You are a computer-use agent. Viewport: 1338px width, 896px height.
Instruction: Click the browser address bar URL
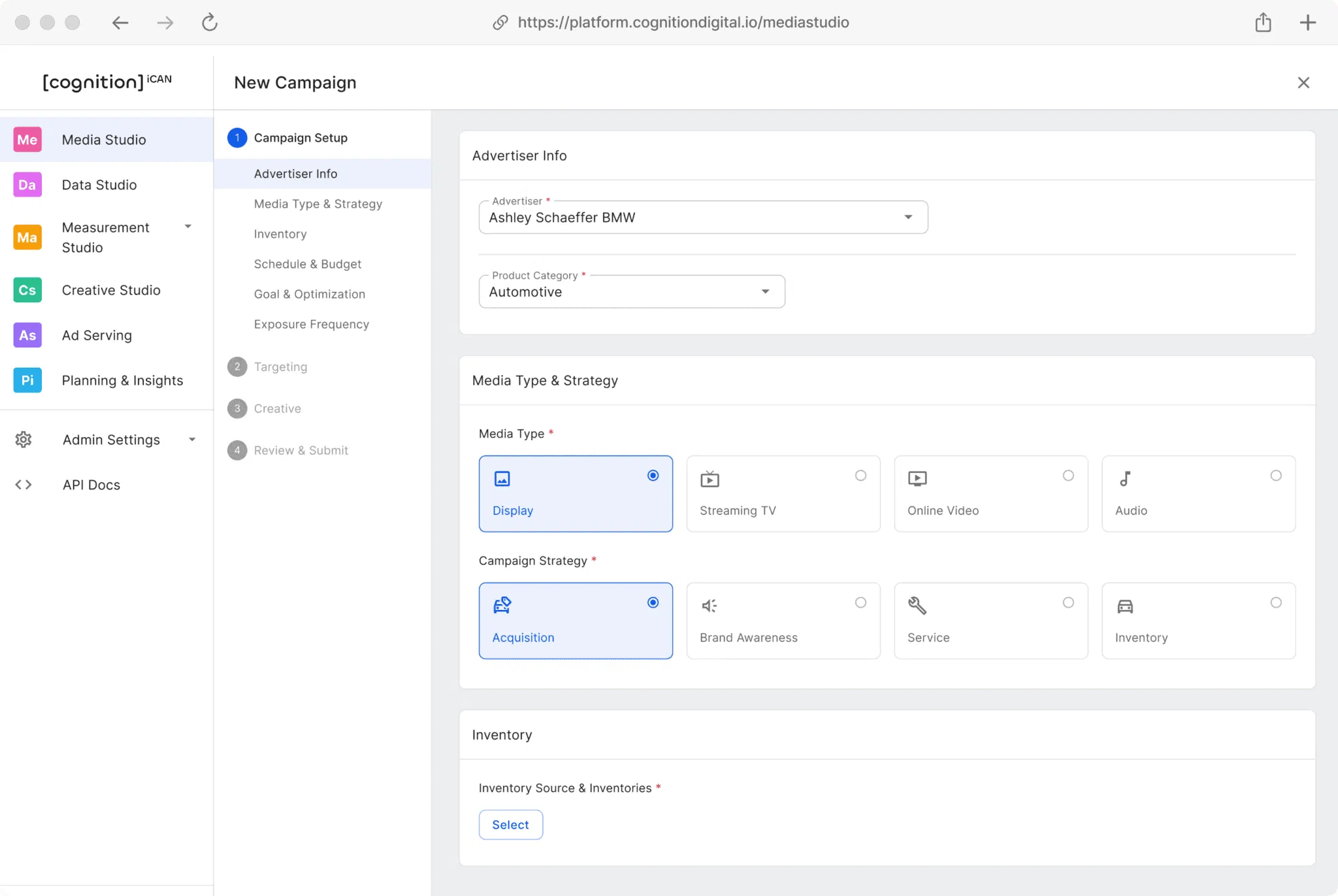pos(683,23)
